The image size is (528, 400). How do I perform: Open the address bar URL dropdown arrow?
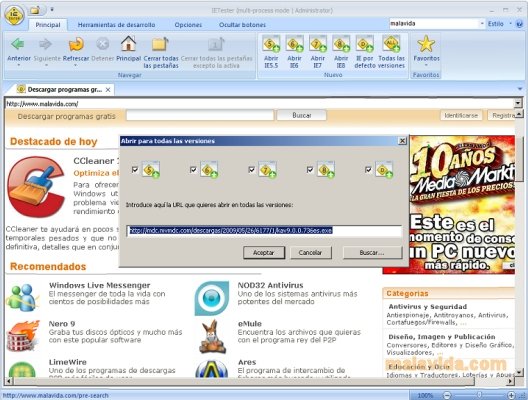(x=518, y=103)
